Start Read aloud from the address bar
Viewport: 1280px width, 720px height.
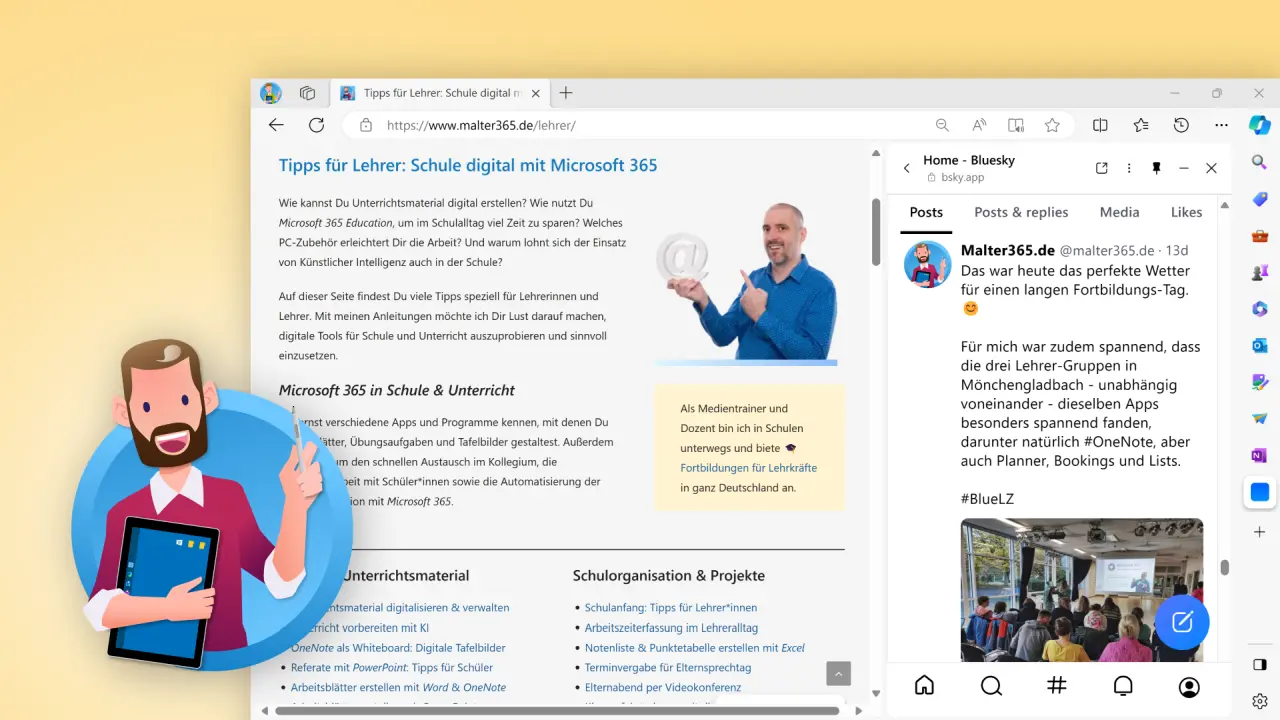tap(979, 125)
